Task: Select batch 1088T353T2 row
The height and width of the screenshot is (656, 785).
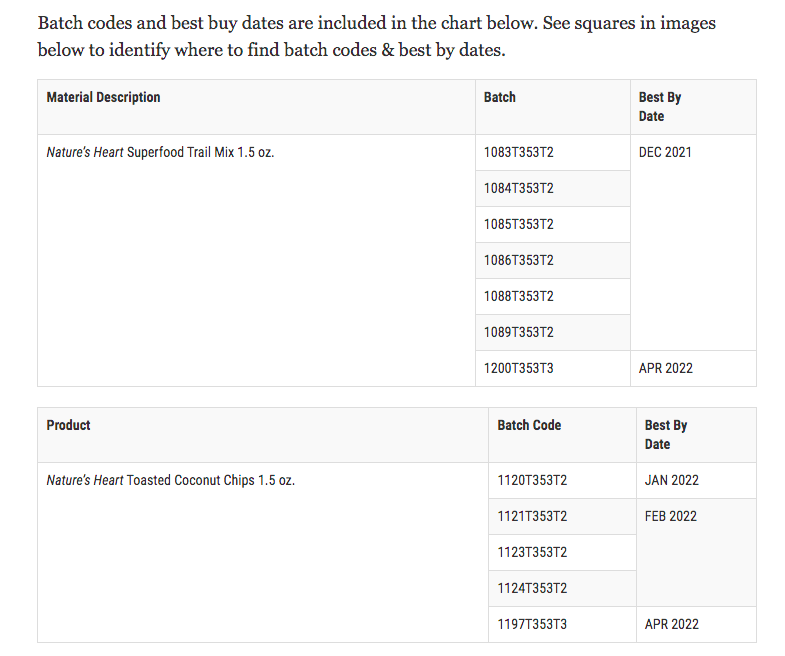Action: coord(553,297)
